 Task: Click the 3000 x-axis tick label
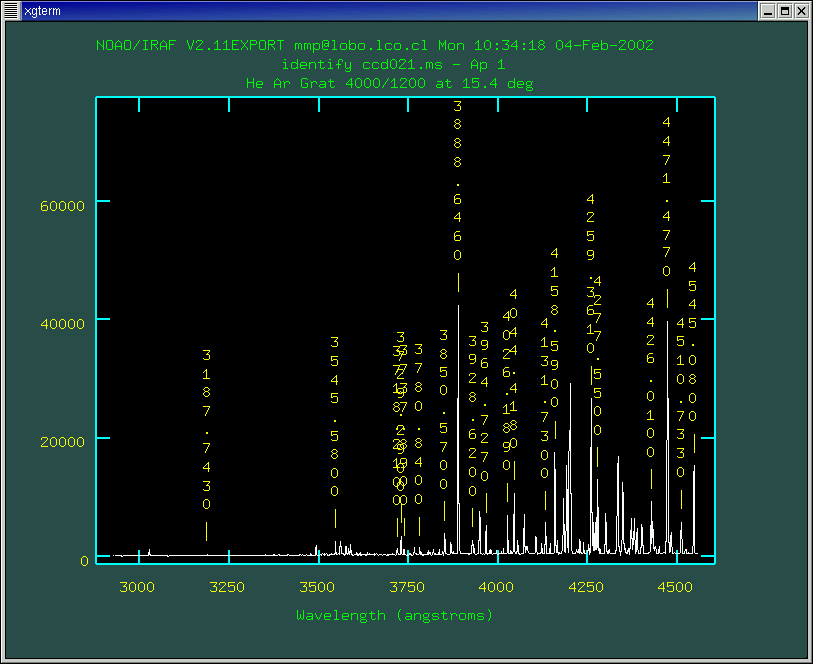(137, 587)
